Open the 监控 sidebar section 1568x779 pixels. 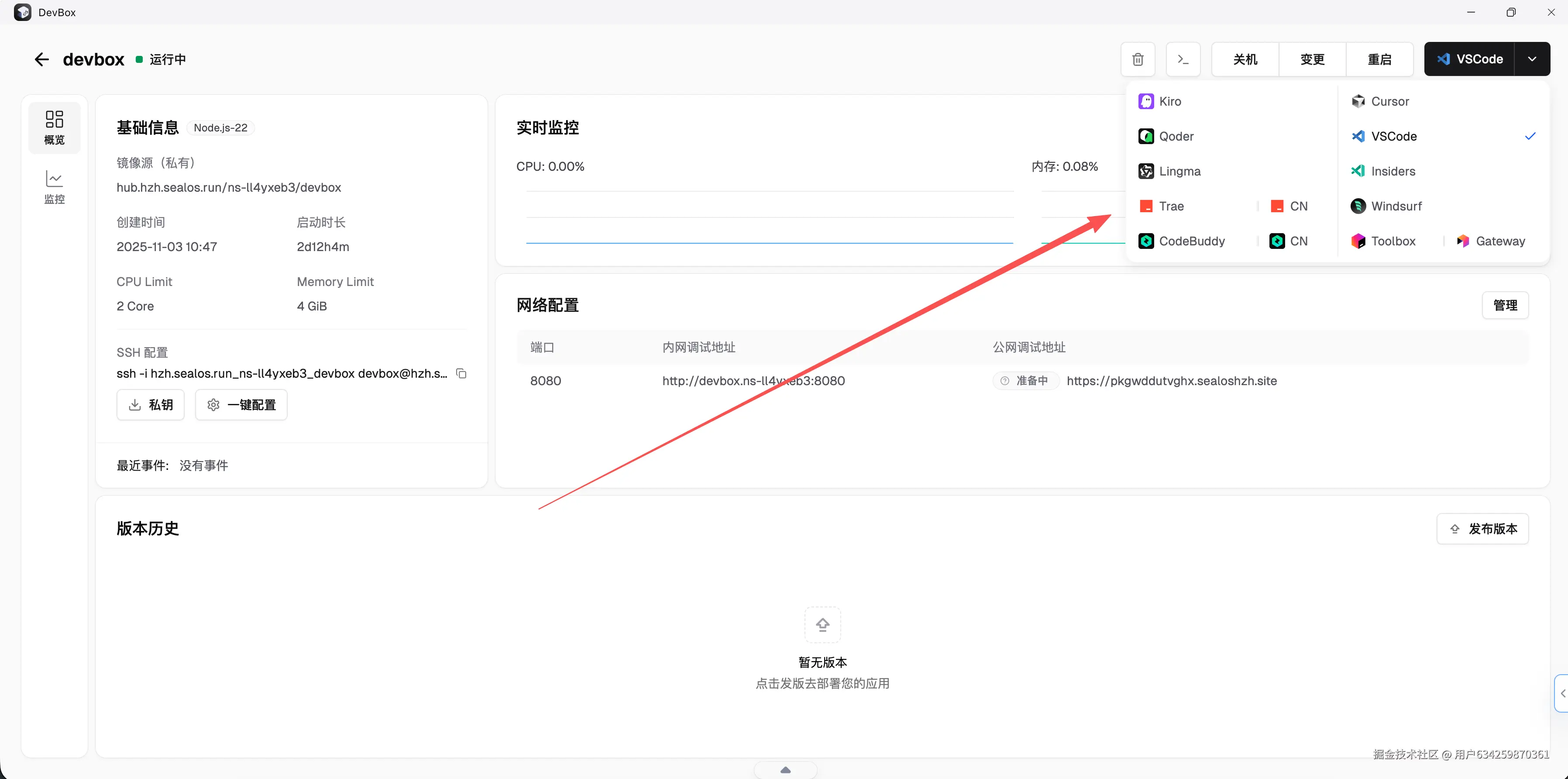(54, 186)
